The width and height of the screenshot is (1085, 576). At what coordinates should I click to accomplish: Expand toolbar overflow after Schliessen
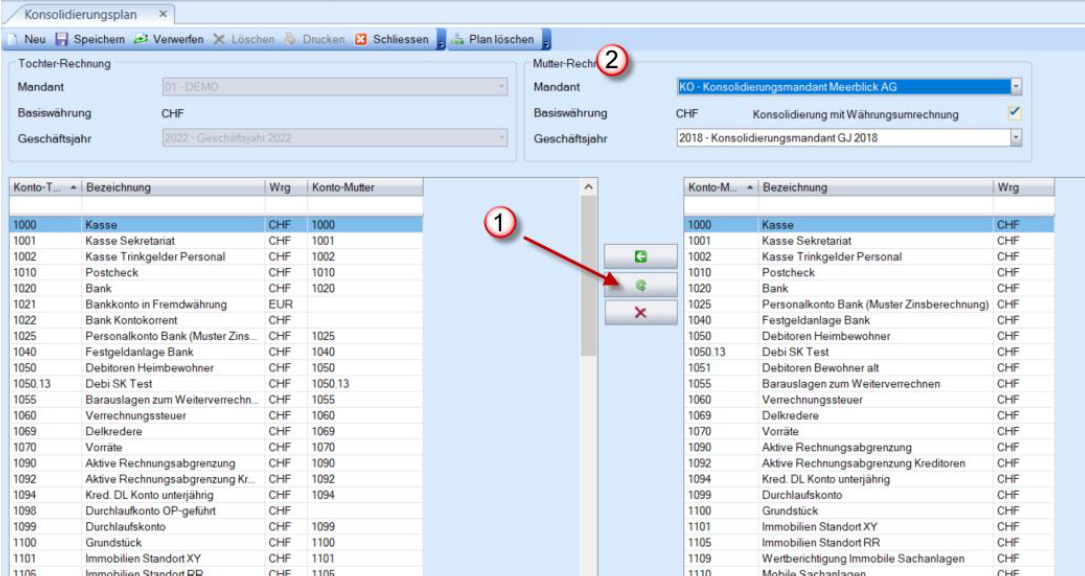tap(441, 41)
